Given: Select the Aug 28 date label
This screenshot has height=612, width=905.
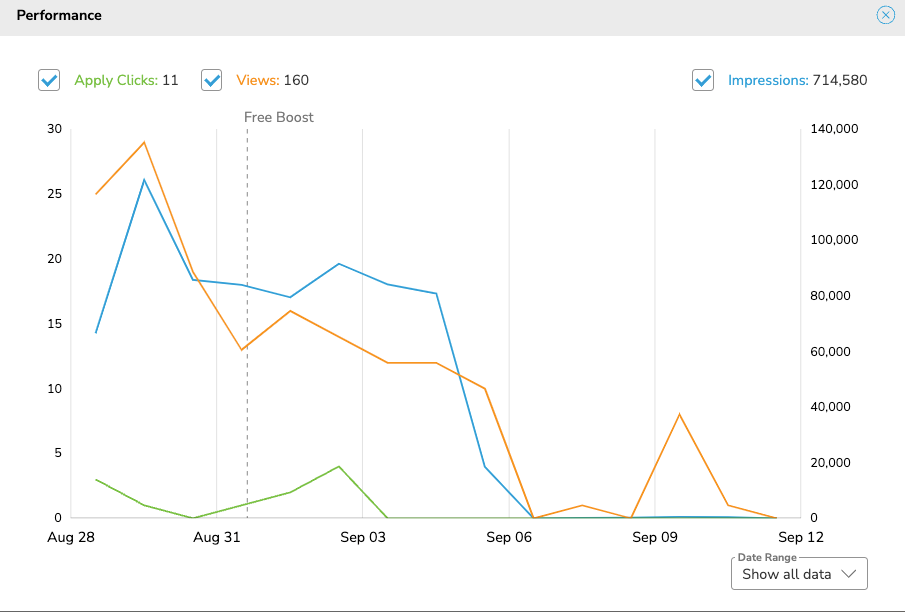Looking at the screenshot, I should coord(70,537).
